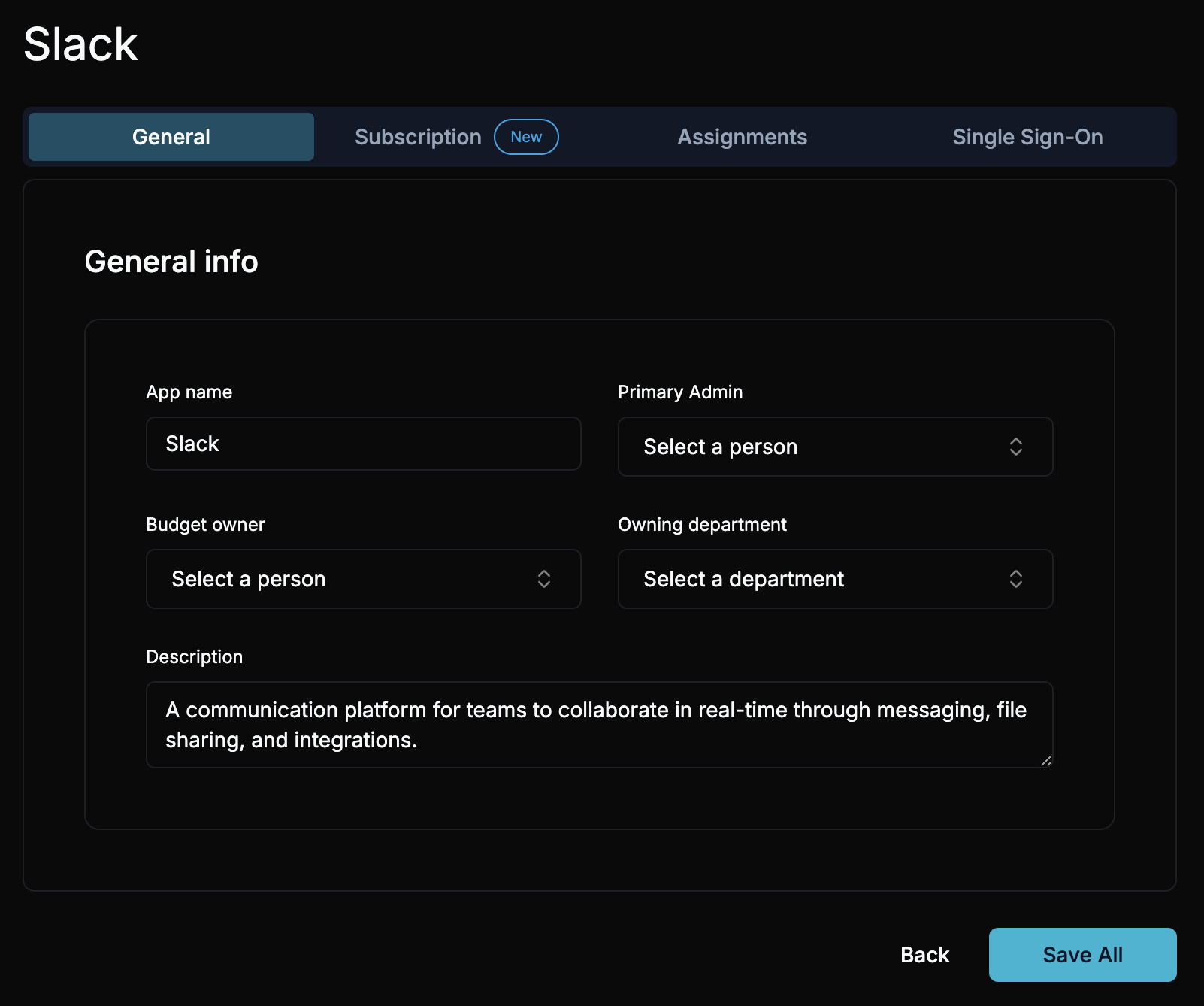
Task: Open the Primary Admin person selector
Action: (835, 447)
